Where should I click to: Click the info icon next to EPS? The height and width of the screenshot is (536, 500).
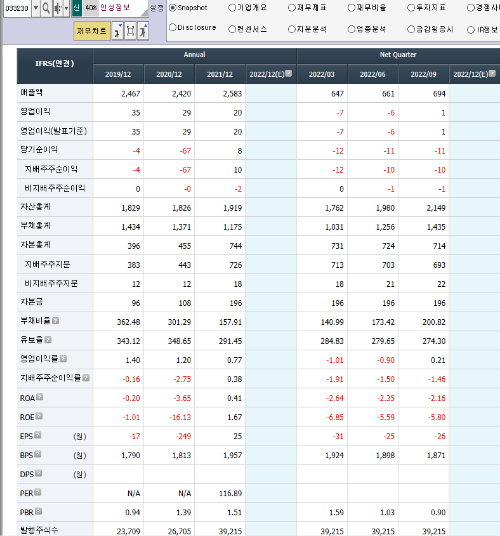(x=38, y=435)
